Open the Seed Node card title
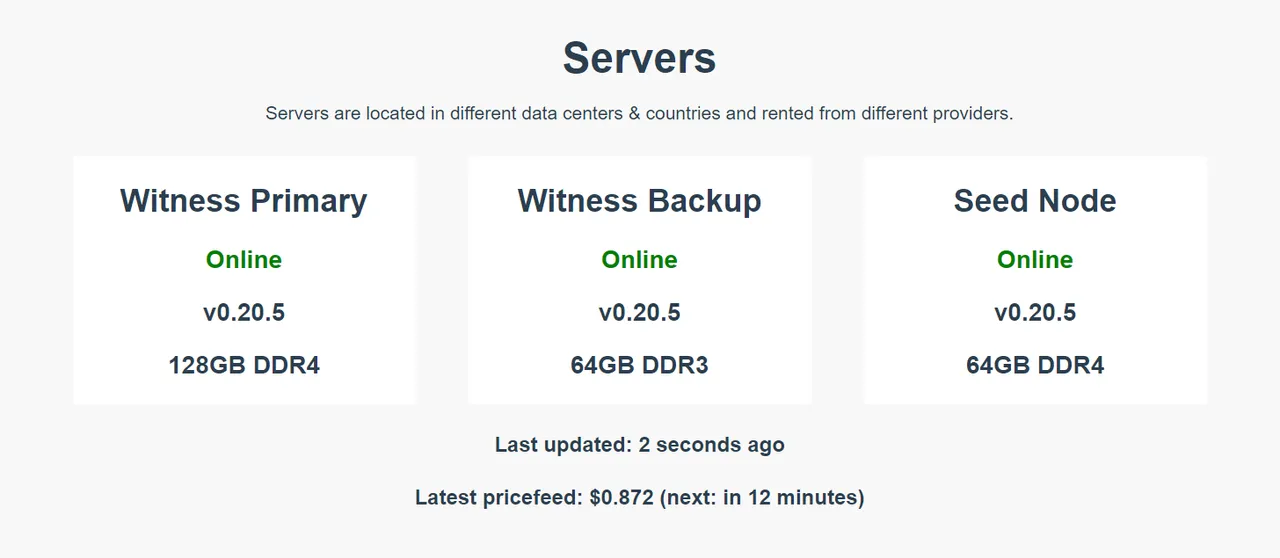This screenshot has height=558, width=1280. point(1035,201)
